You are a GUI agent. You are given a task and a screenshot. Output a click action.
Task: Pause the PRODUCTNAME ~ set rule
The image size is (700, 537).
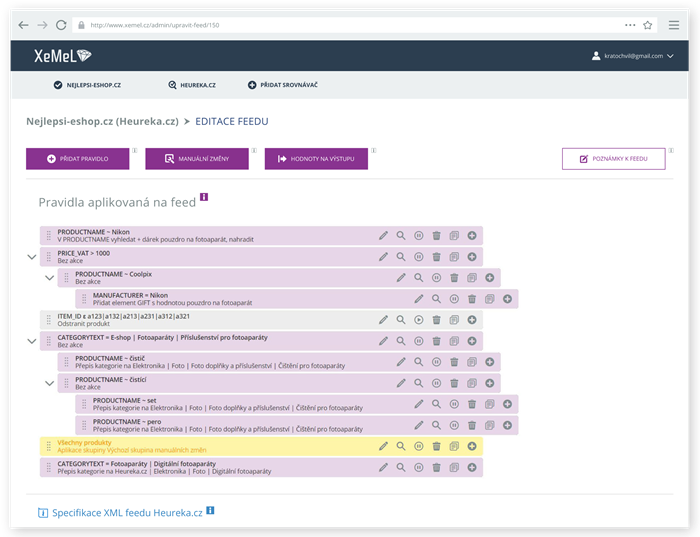pos(454,404)
